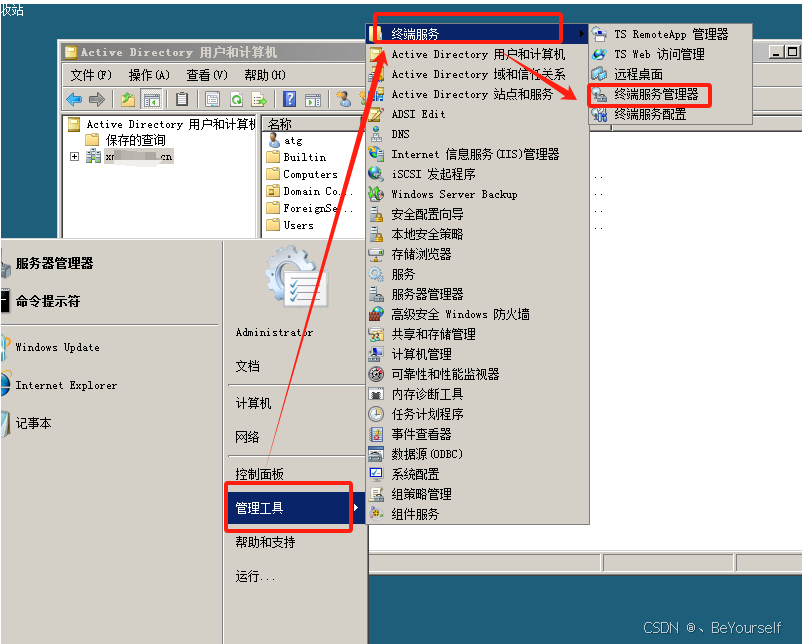Click the 共享和存储管理 icon
The height and width of the screenshot is (644, 802).
(376, 334)
